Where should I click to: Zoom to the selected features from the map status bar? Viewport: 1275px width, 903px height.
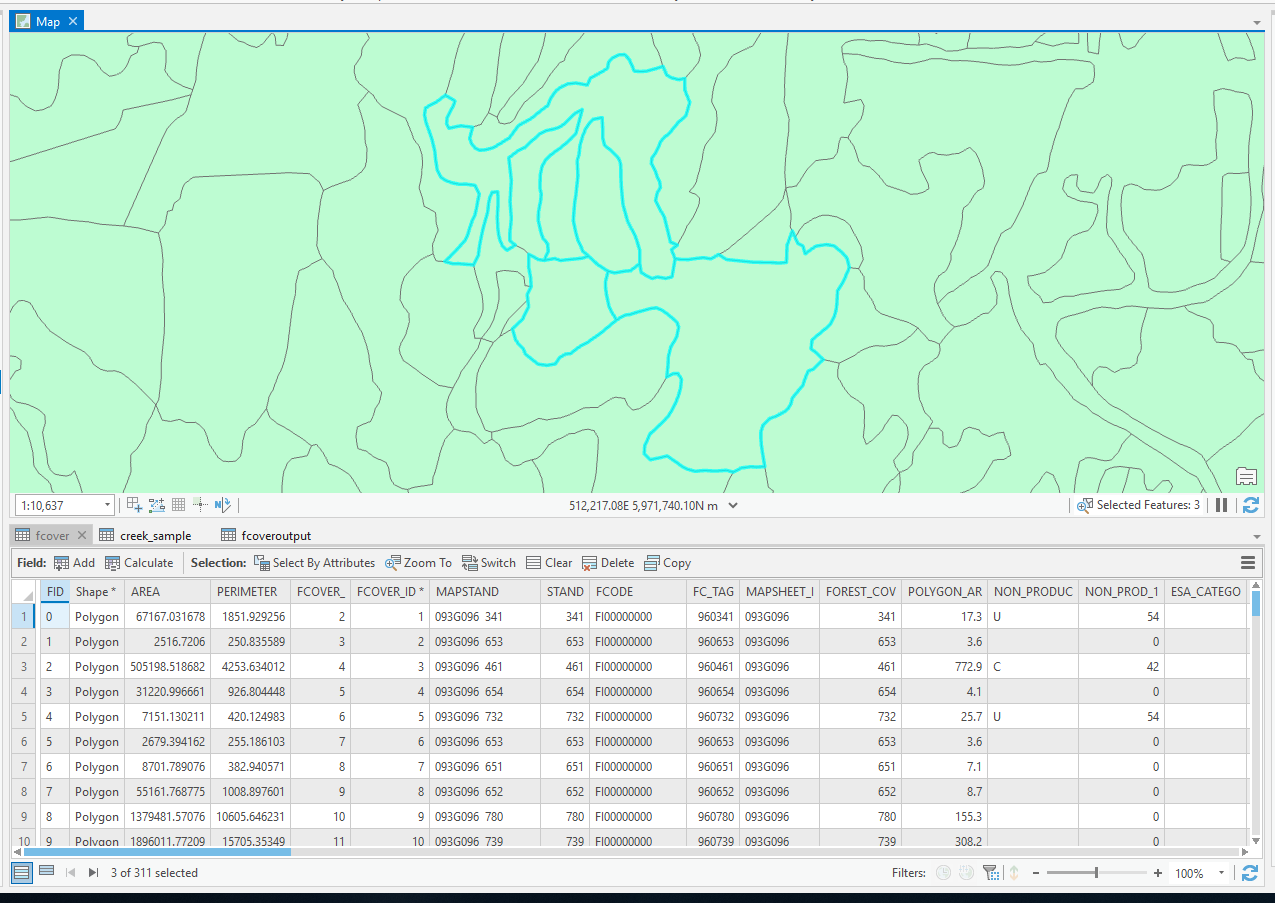coord(1083,505)
